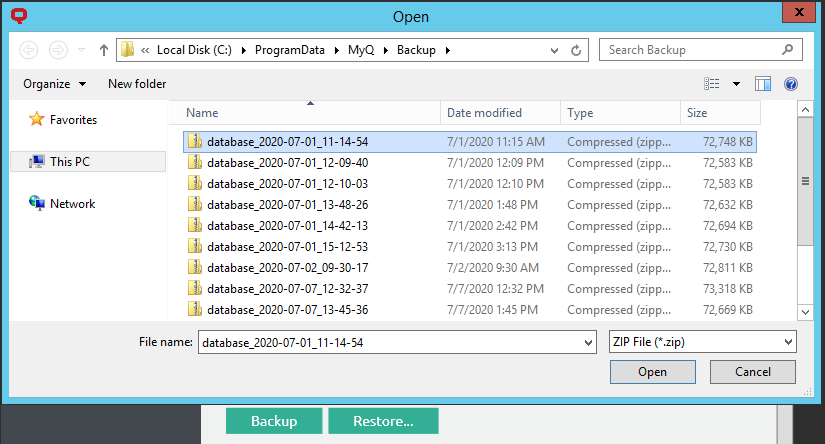Image resolution: width=825 pixels, height=444 pixels.
Task: Click the change view icon
Action: (712, 84)
